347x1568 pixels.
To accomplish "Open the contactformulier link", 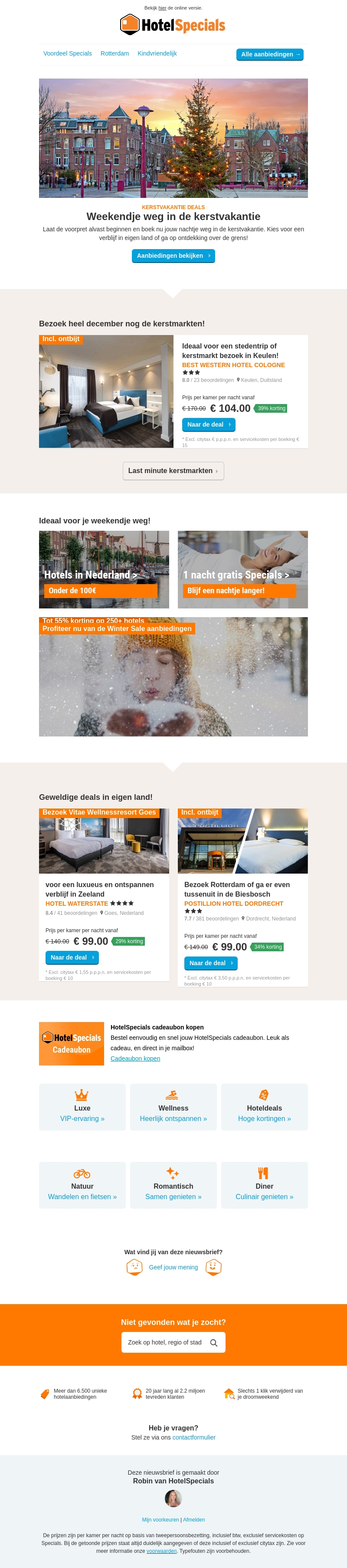I will point(193,1437).
